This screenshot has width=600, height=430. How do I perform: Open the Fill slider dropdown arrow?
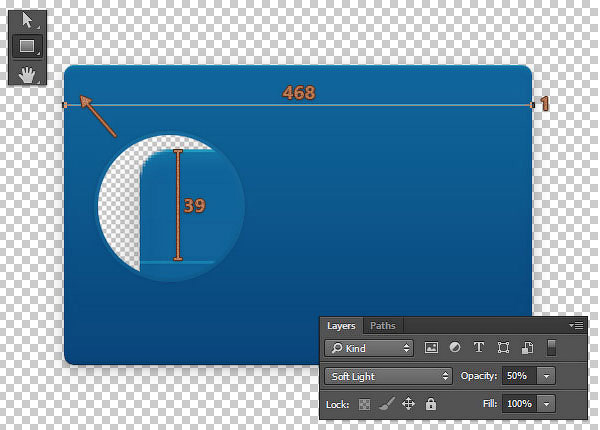point(546,404)
